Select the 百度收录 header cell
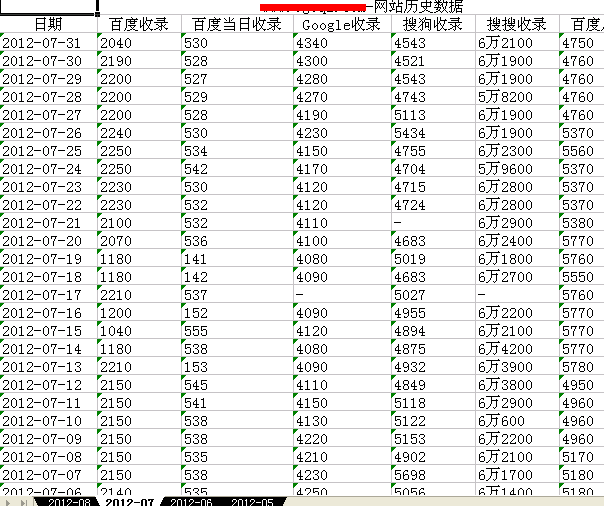Screen dimensions: 604x506 pyautogui.click(x=138, y=24)
